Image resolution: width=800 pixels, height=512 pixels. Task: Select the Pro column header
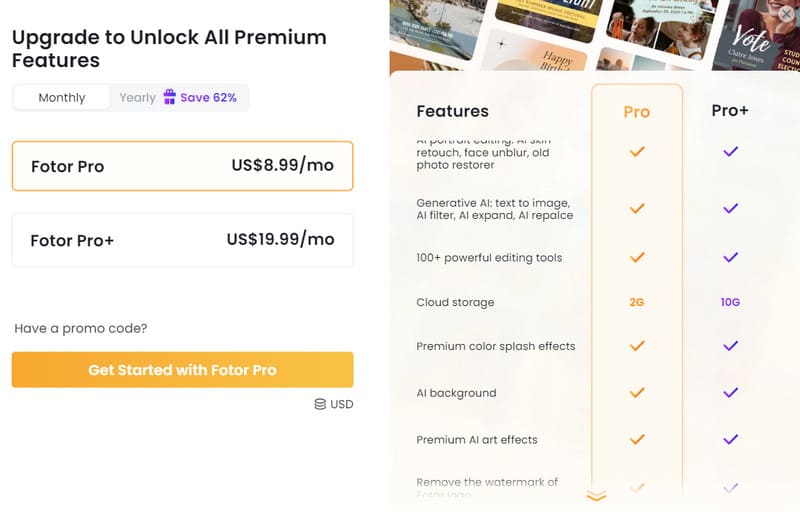click(x=637, y=111)
